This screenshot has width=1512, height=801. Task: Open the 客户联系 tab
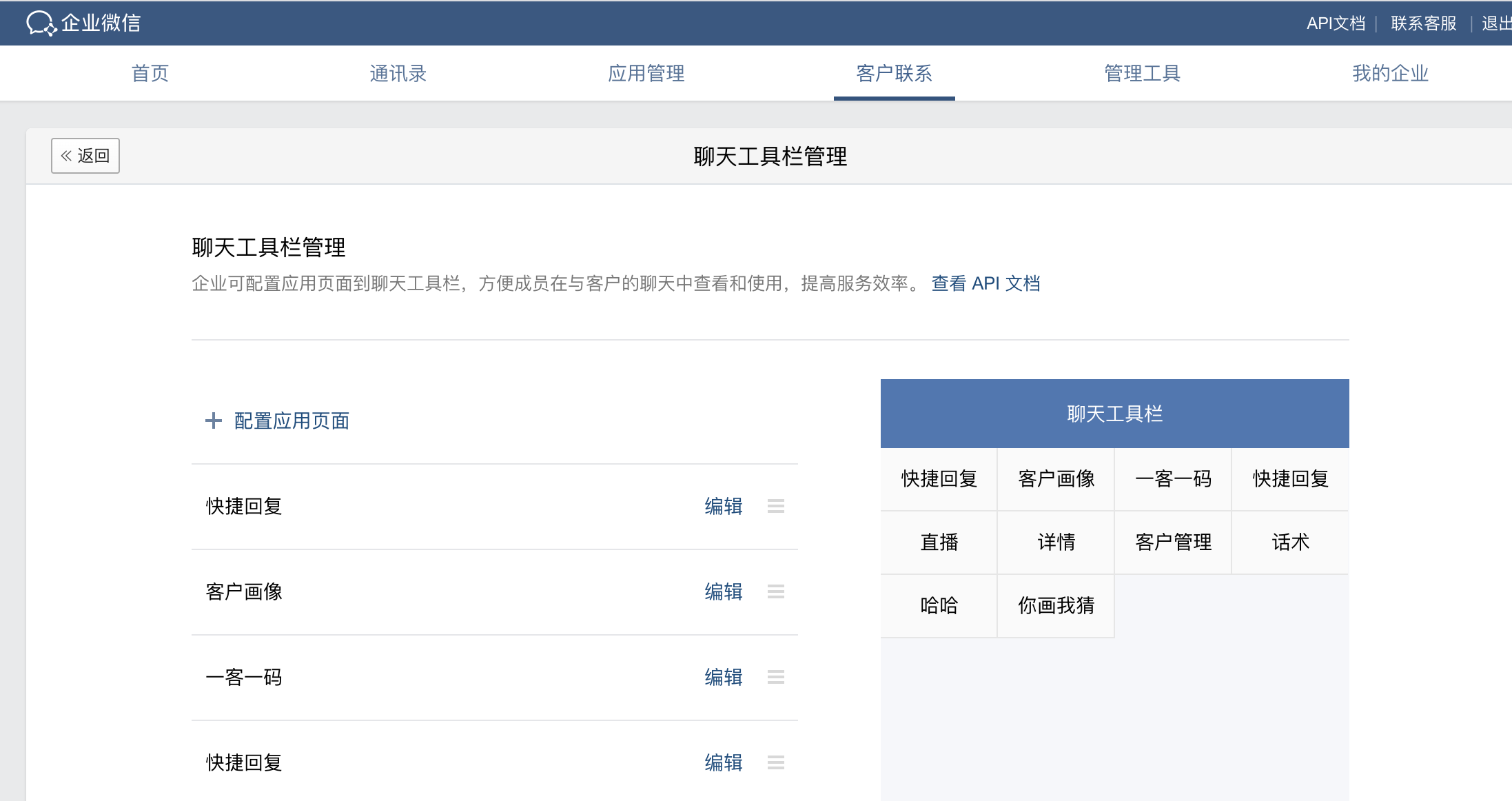pyautogui.click(x=894, y=73)
